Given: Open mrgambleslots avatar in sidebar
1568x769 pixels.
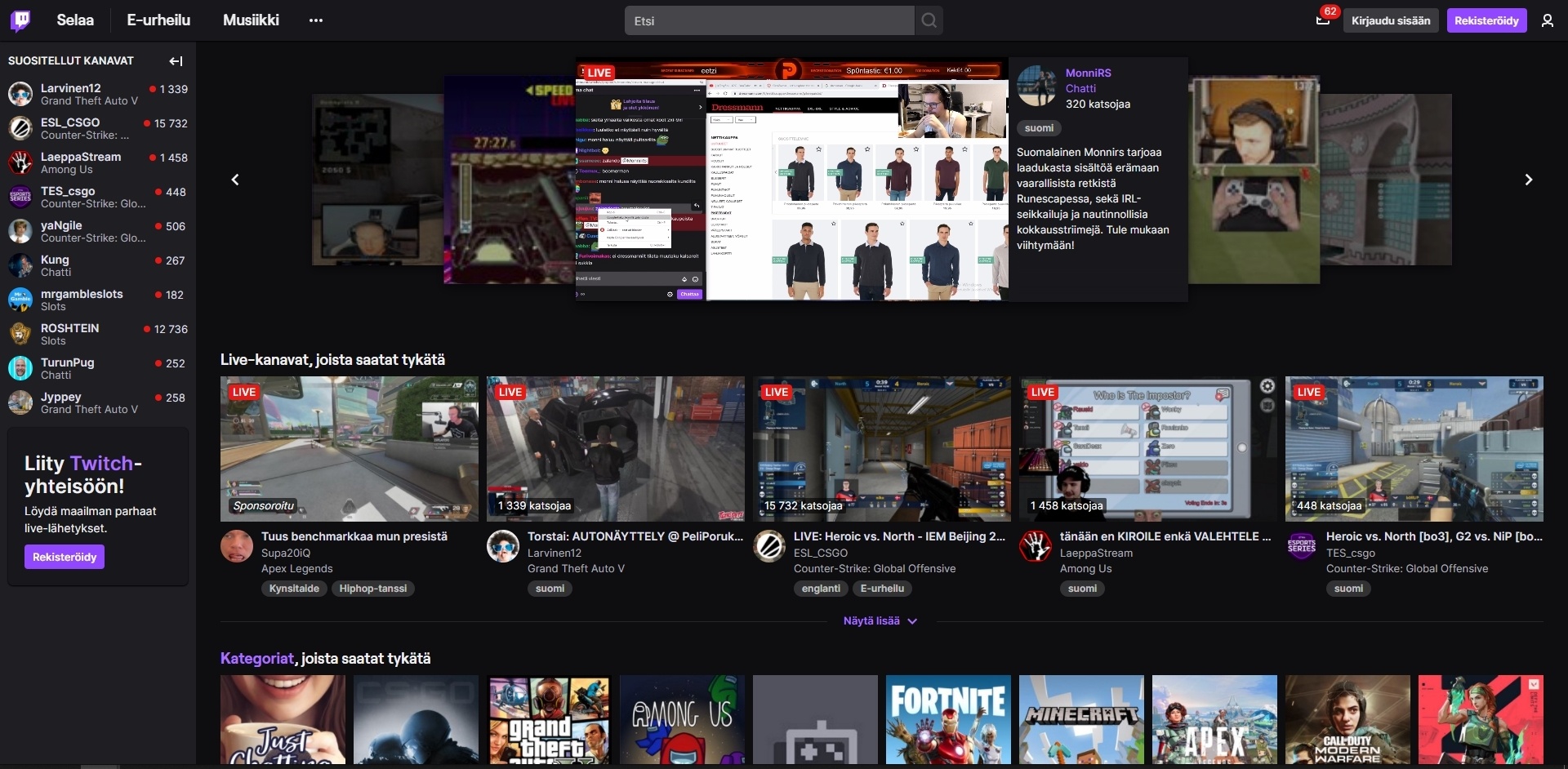Looking at the screenshot, I should coord(20,300).
